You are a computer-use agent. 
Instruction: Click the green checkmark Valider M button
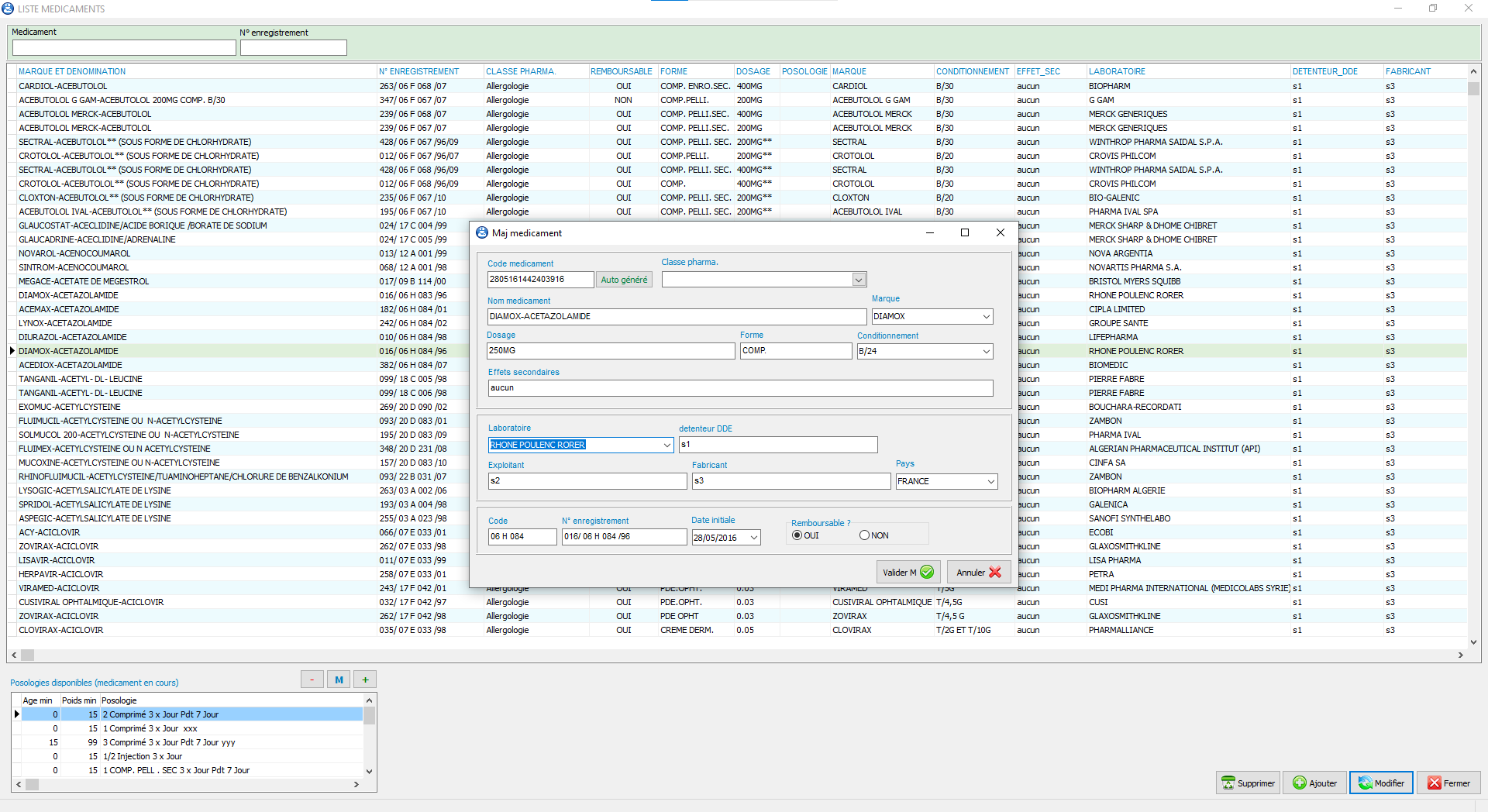click(908, 573)
